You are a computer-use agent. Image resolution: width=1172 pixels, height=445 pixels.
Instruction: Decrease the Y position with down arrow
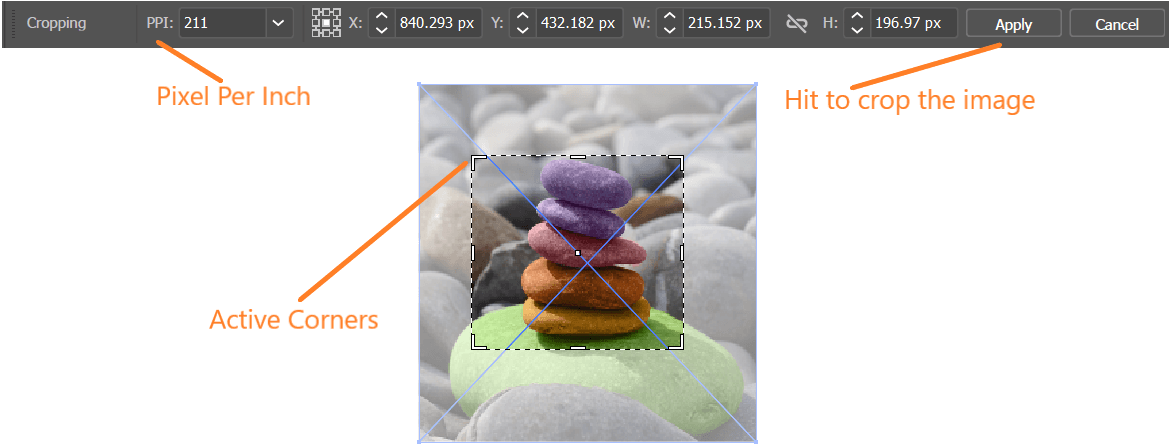(x=523, y=31)
